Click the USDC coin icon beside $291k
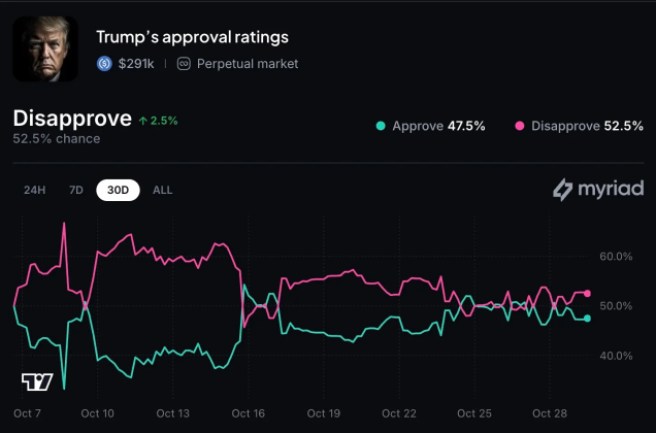This screenshot has height=433, width=656. pos(104,63)
